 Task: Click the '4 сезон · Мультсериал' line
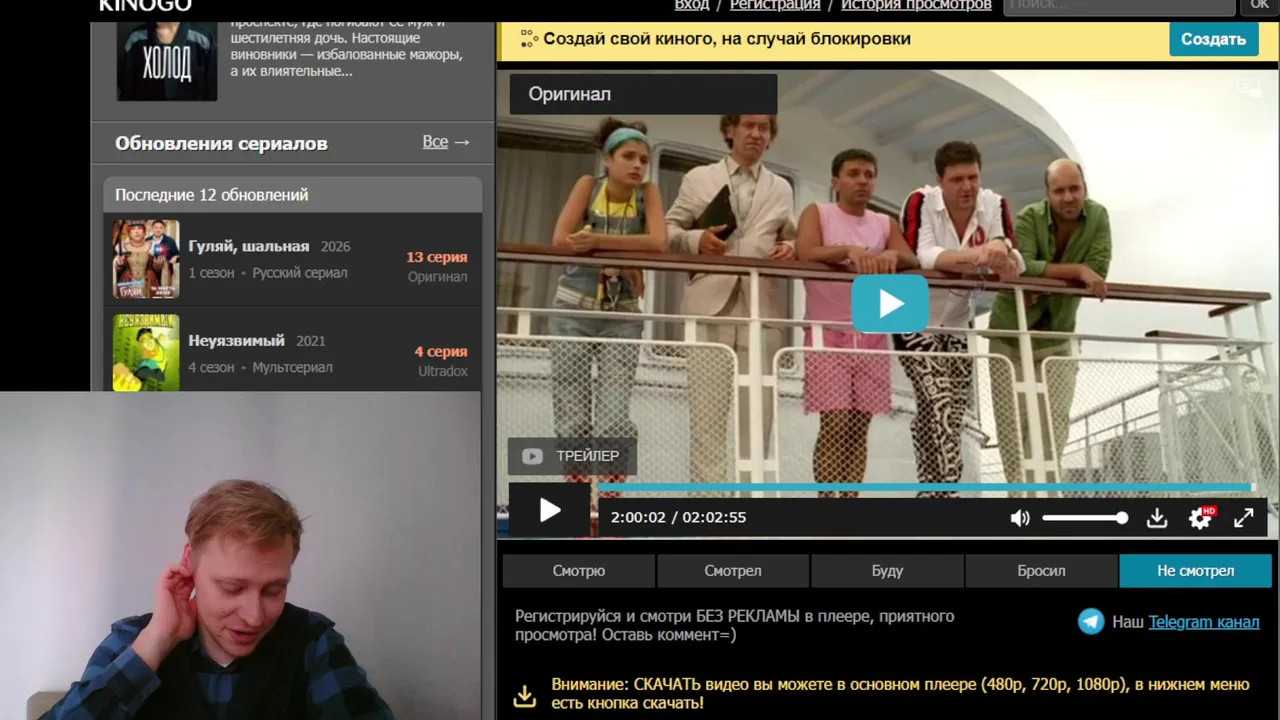pos(261,367)
